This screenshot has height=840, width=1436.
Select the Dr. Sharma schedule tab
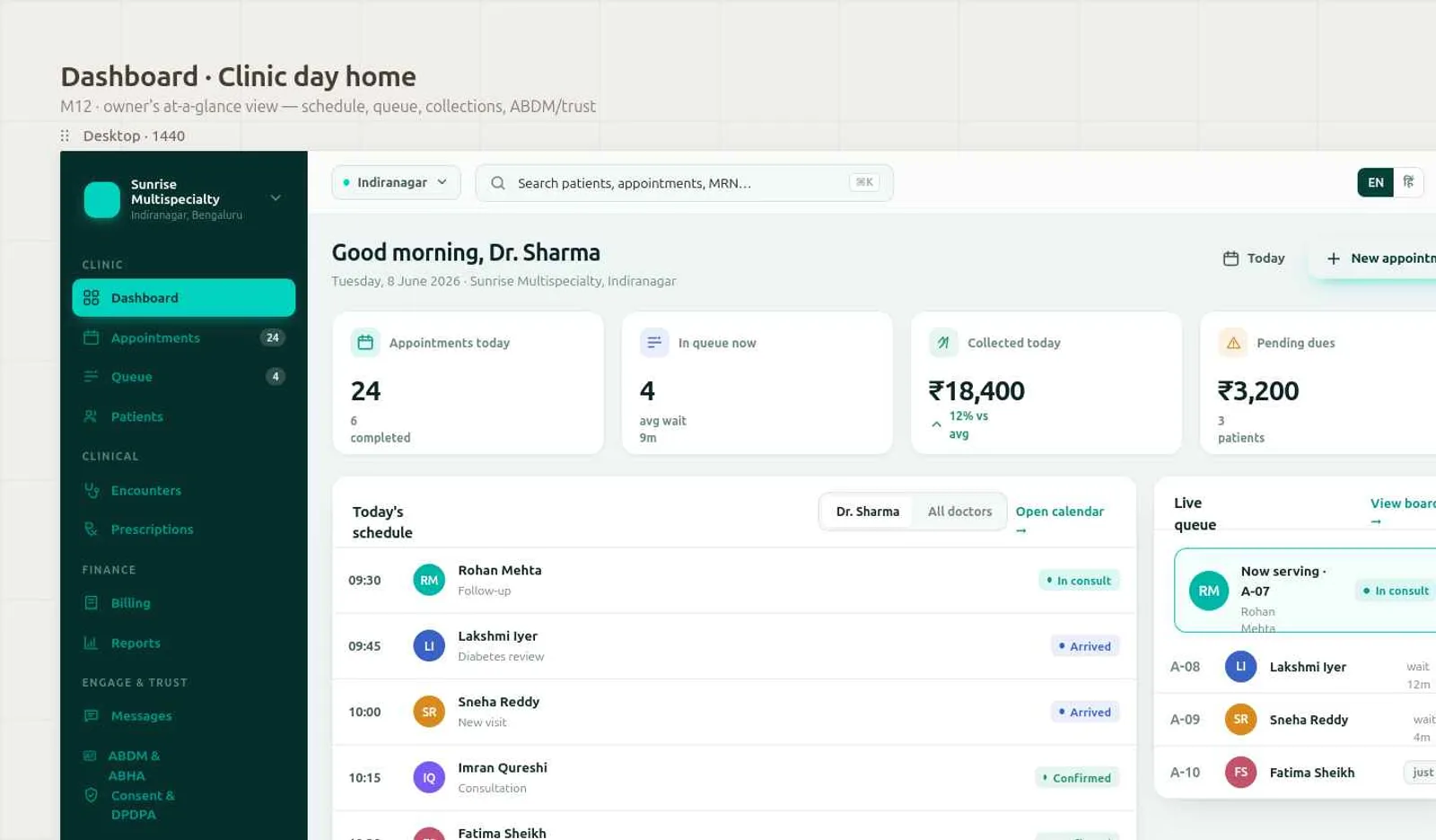(x=867, y=512)
